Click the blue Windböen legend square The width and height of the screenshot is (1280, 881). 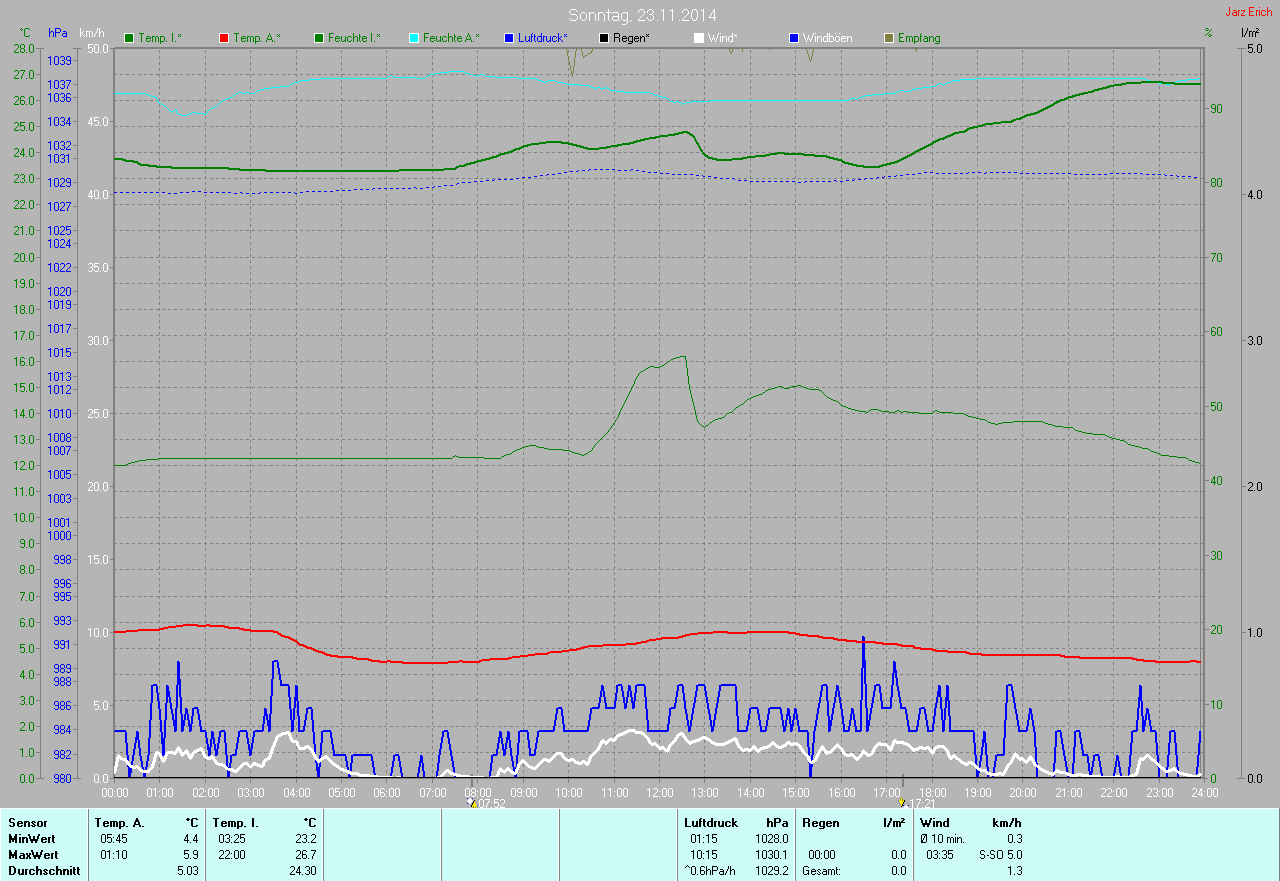794,38
